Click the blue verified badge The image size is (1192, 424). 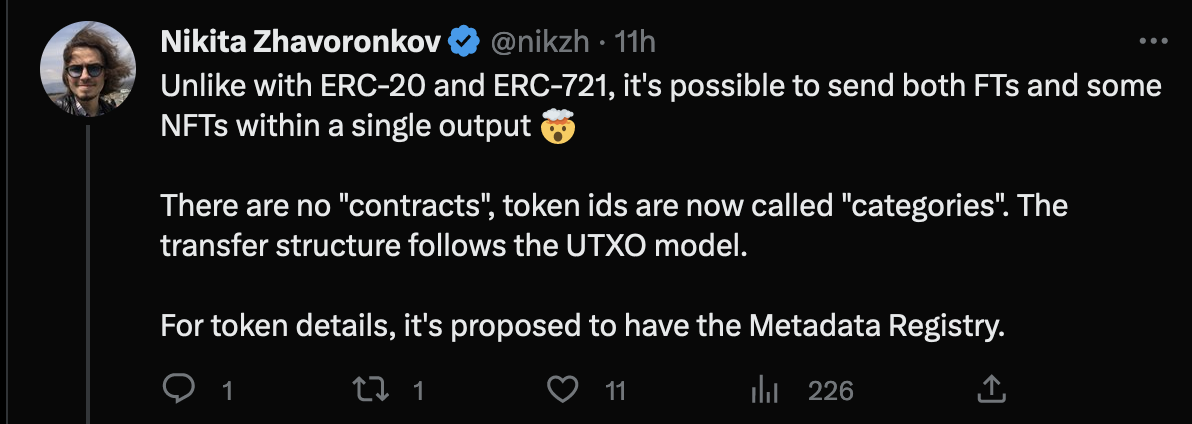[462, 41]
